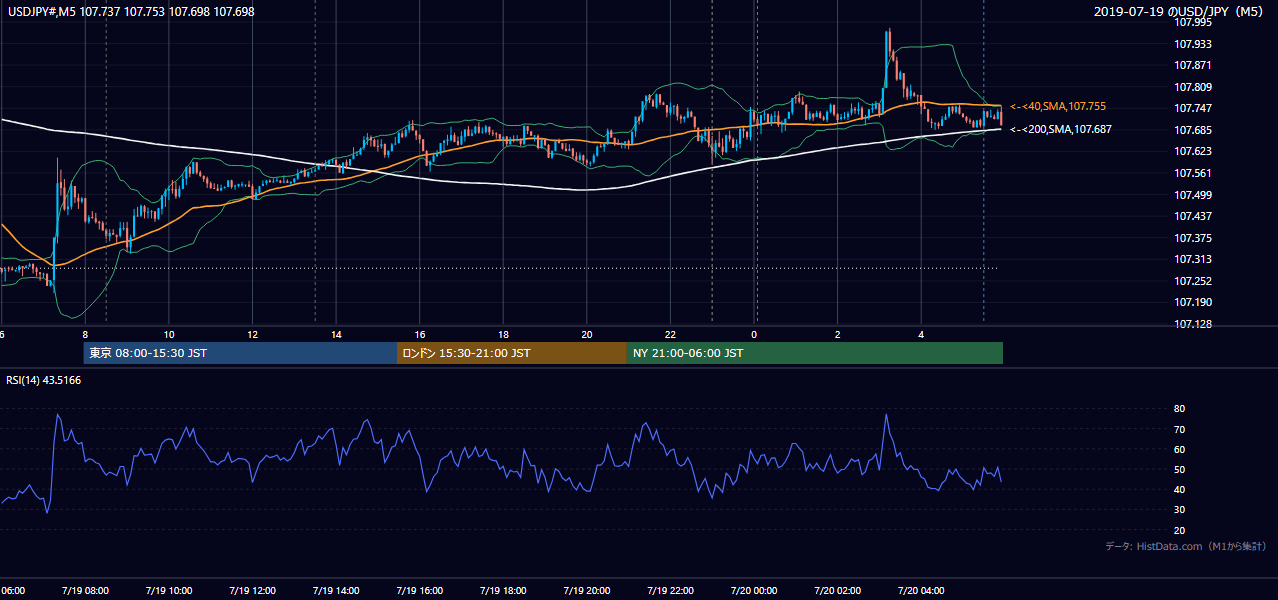Click hour 10 on the price chart time axis
This screenshot has height=600, width=1278.
pyautogui.click(x=169, y=335)
